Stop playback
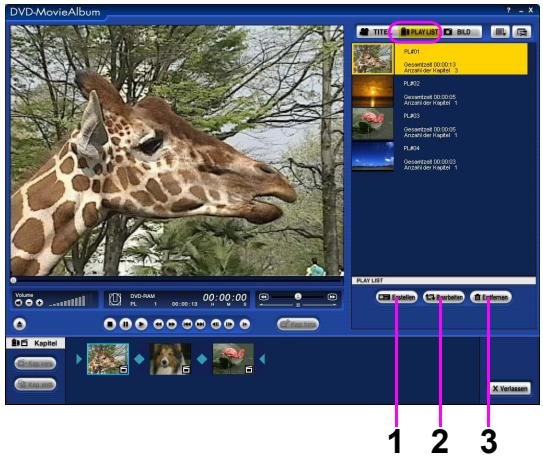This screenshot has height=456, width=543. pos(110,324)
